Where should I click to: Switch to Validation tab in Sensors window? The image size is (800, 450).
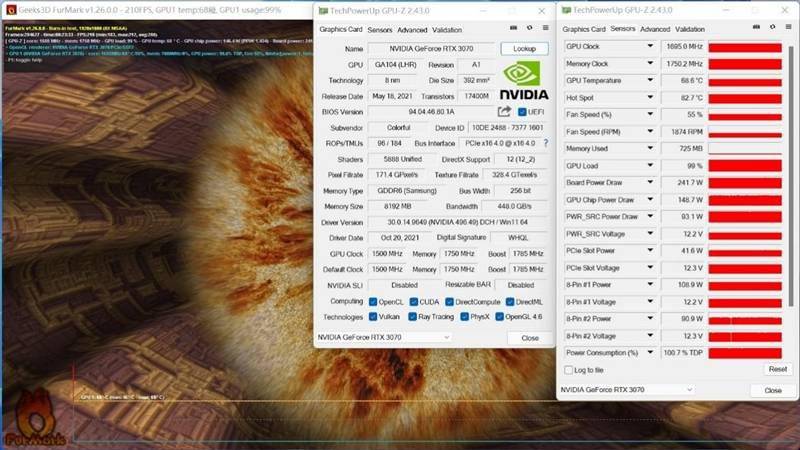(x=690, y=29)
